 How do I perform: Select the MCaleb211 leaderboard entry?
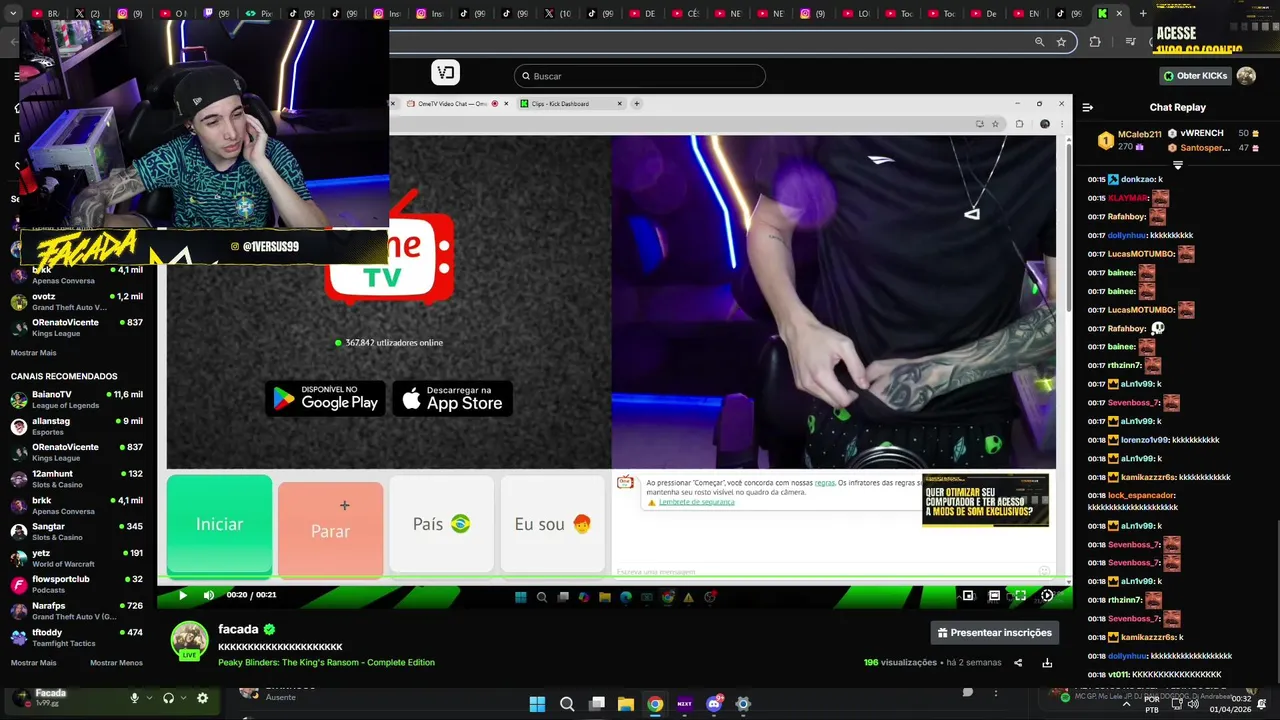click(x=1129, y=140)
